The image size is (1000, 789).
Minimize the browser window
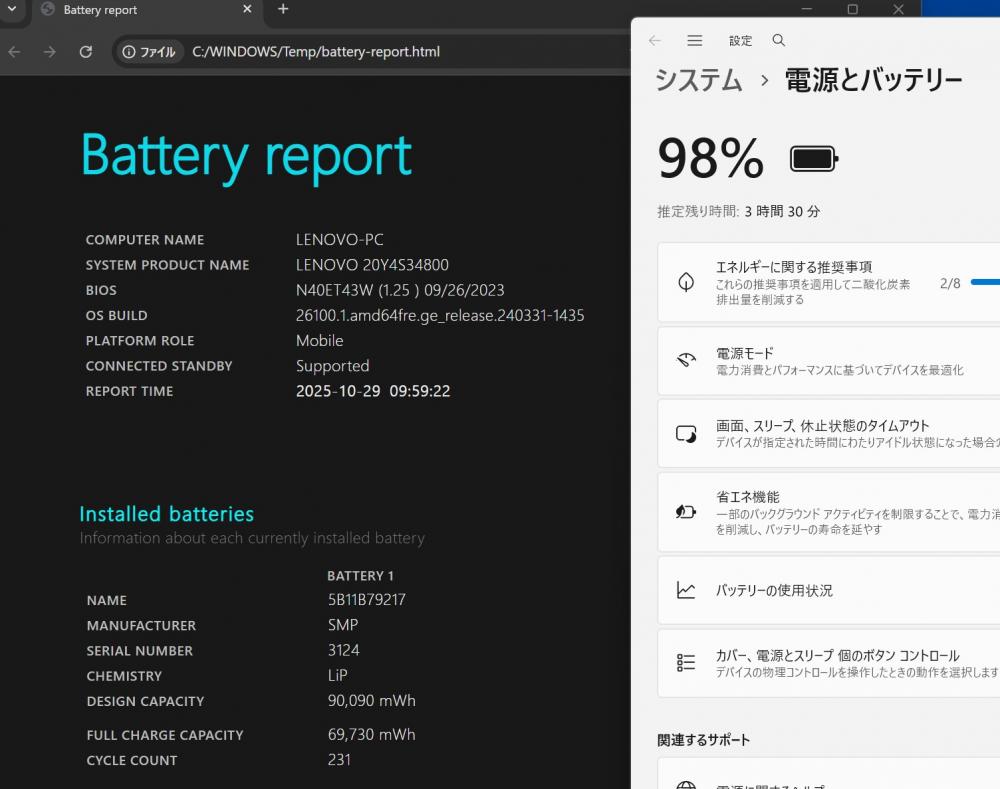[807, 9]
